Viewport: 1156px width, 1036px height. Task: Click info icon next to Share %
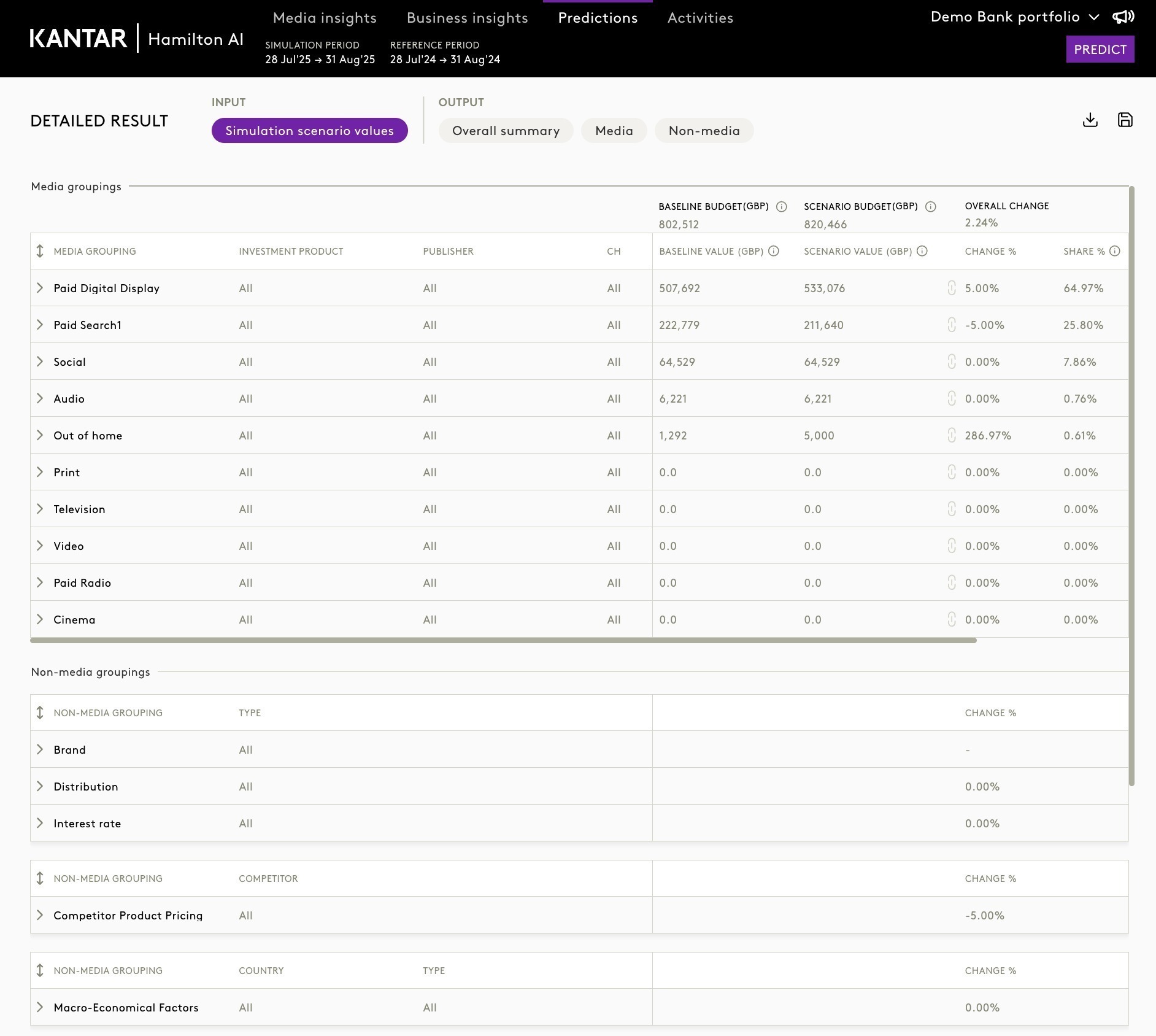coord(1115,251)
